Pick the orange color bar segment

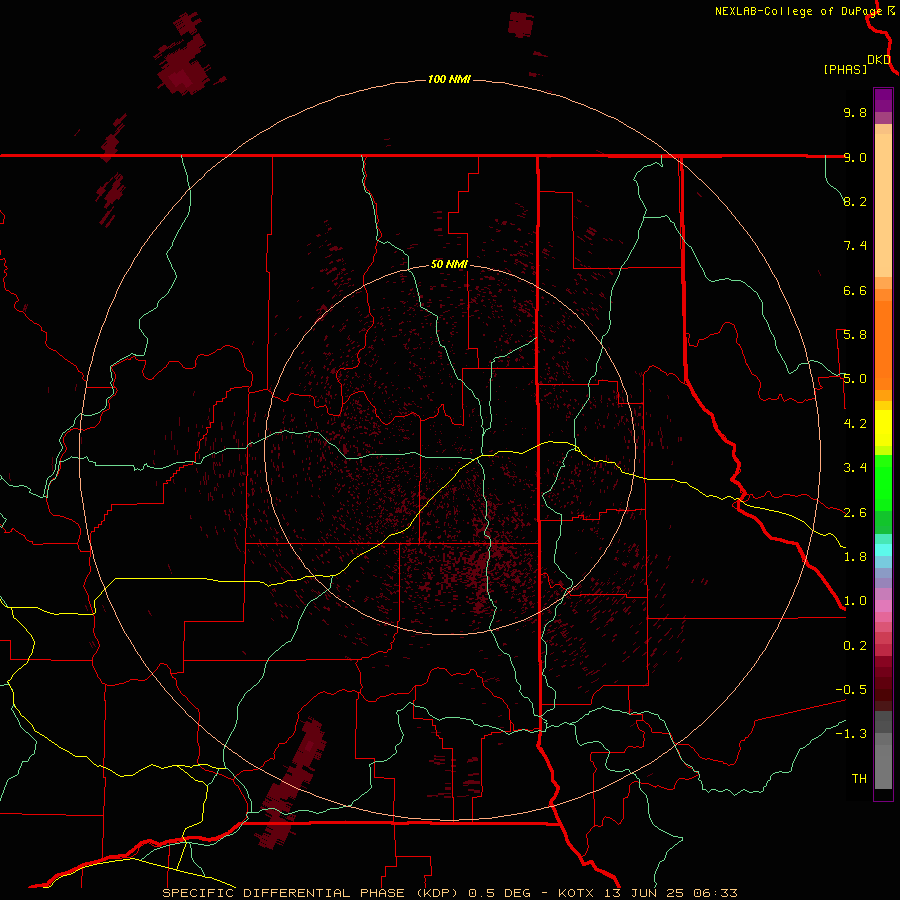pyautogui.click(x=883, y=345)
